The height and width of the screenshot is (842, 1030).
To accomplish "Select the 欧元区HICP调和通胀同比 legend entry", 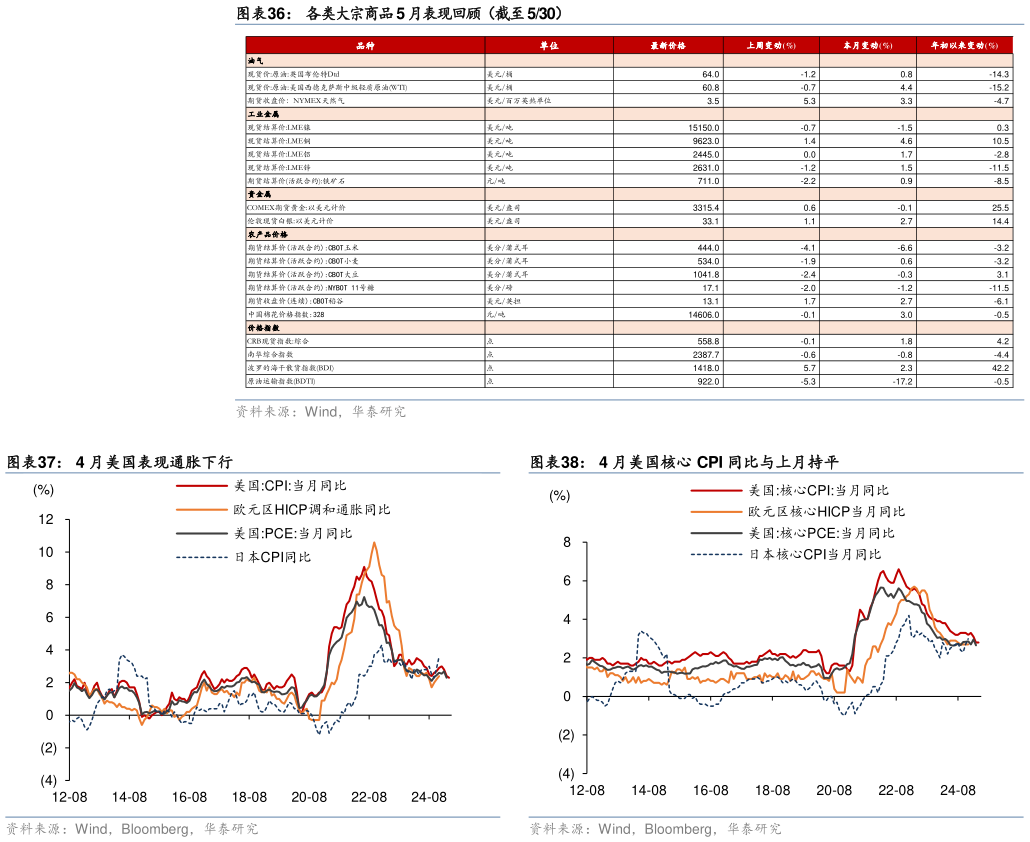I will [x=311, y=510].
